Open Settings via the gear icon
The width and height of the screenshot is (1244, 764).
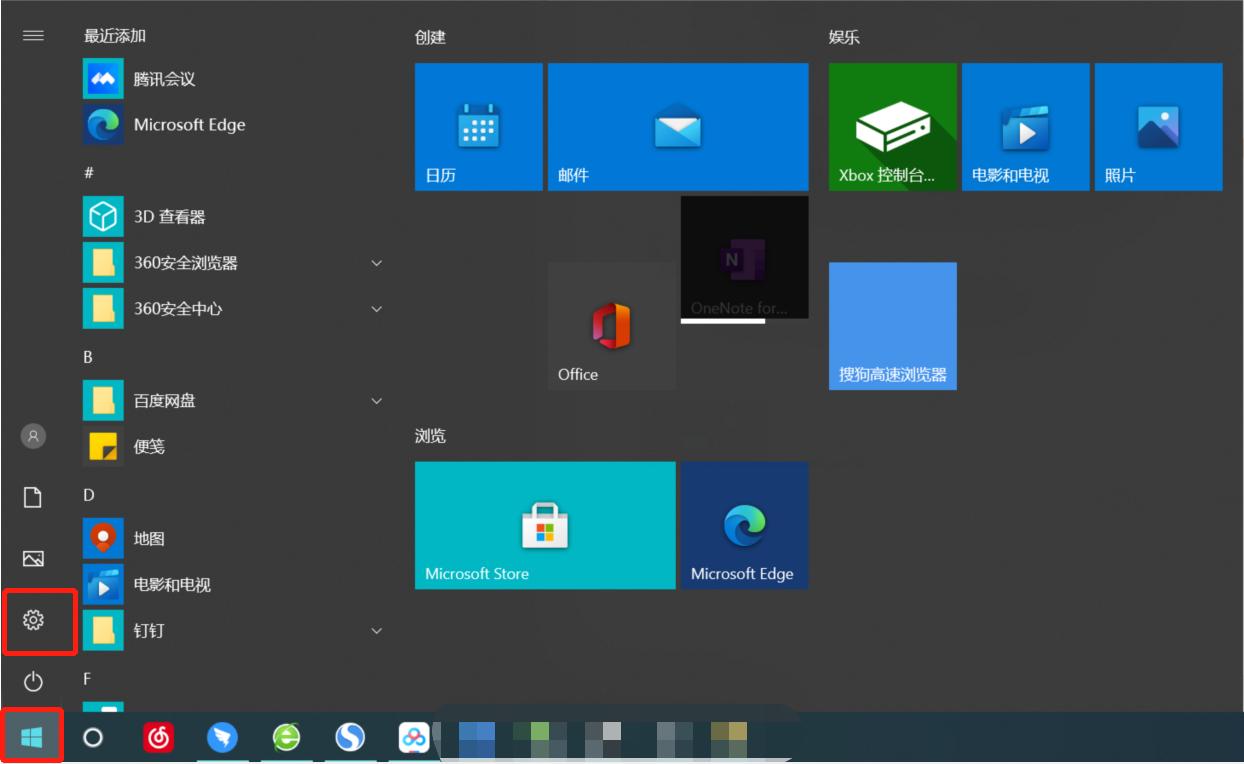click(x=33, y=621)
